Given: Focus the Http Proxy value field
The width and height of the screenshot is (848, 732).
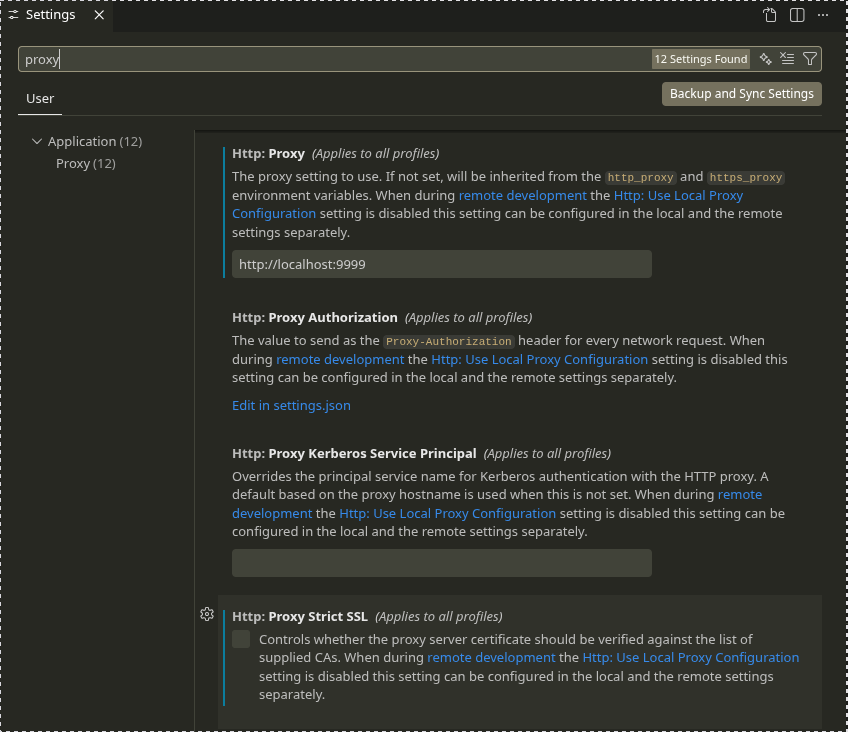Looking at the screenshot, I should pyautogui.click(x=441, y=264).
